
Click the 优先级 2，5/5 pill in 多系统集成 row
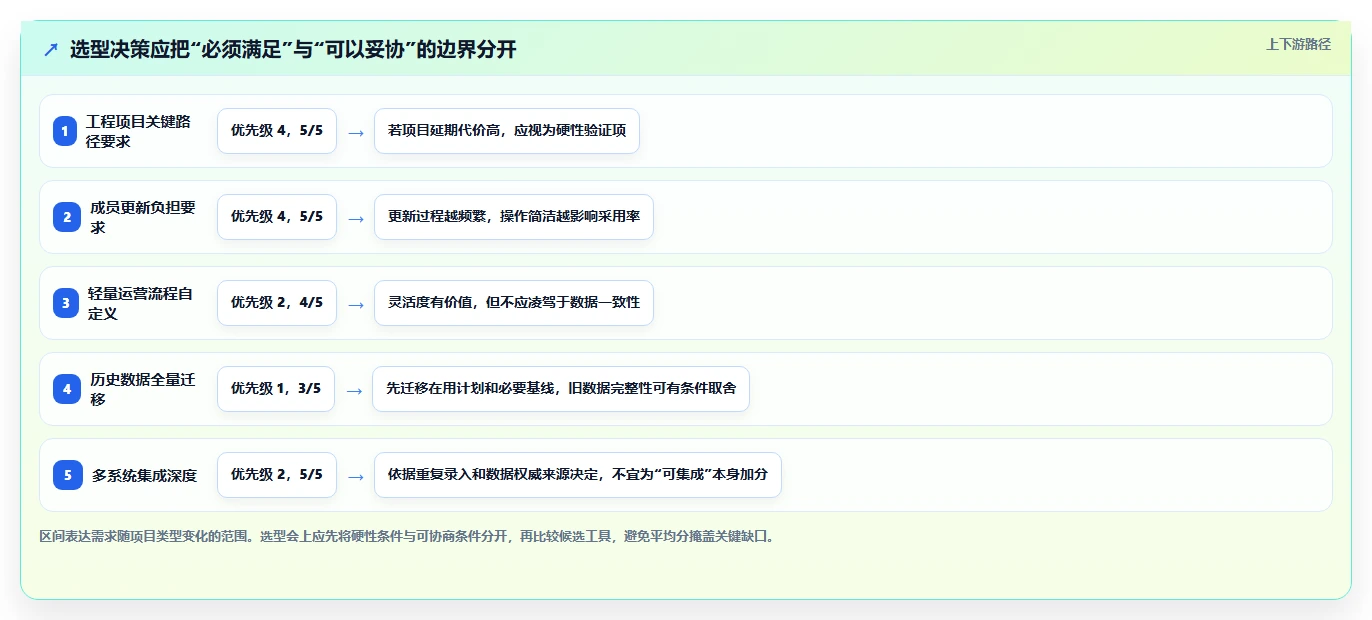pyautogui.click(x=277, y=475)
